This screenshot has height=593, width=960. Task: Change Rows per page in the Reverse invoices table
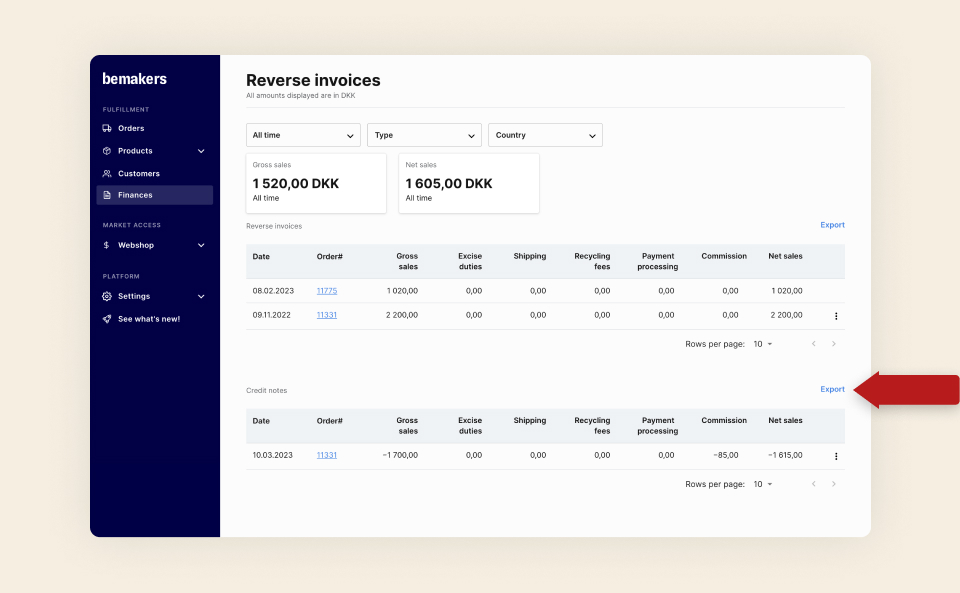(x=762, y=345)
